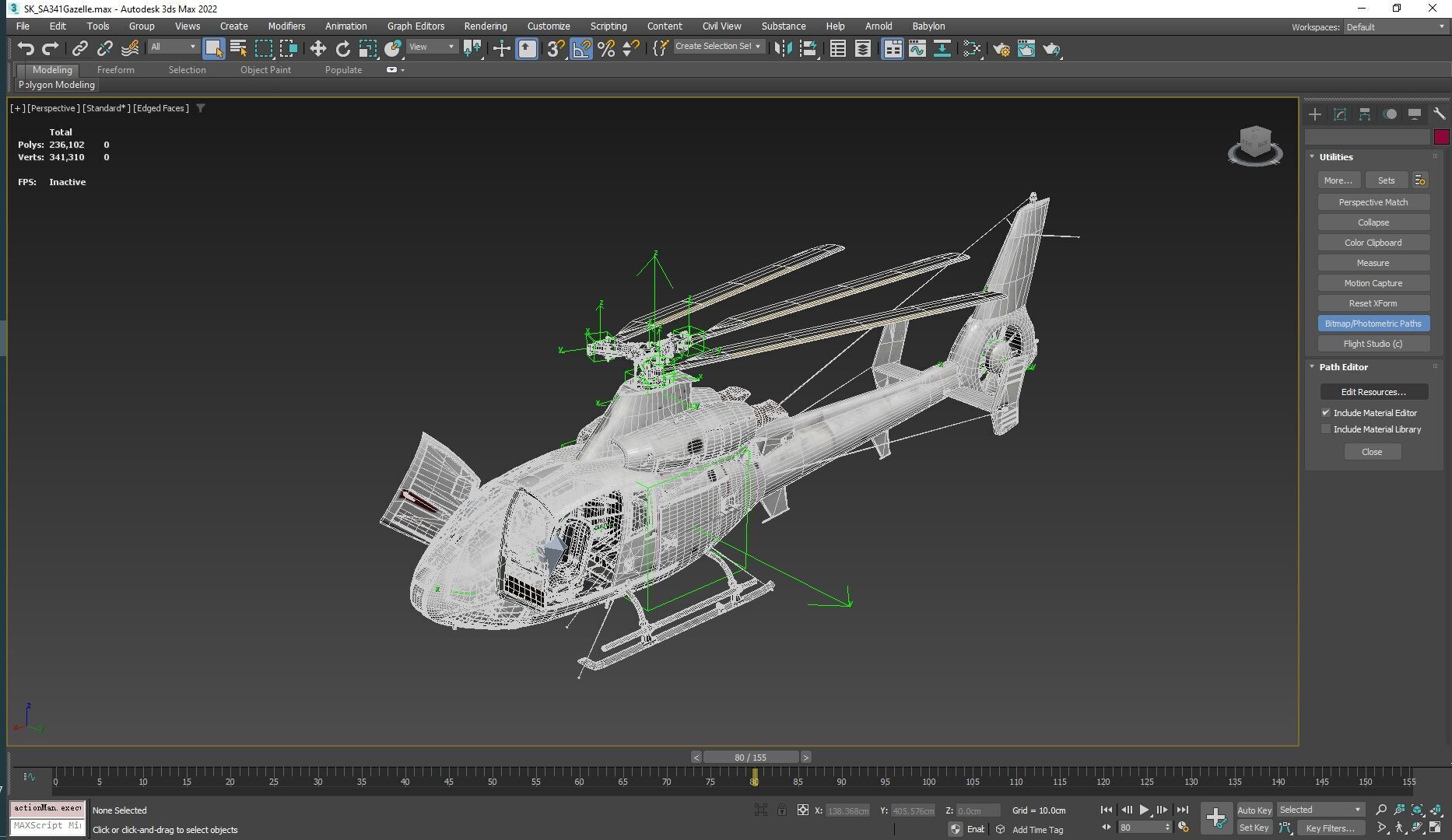
Task: Activate the Select and Uniform Scale tool
Action: [x=367, y=48]
